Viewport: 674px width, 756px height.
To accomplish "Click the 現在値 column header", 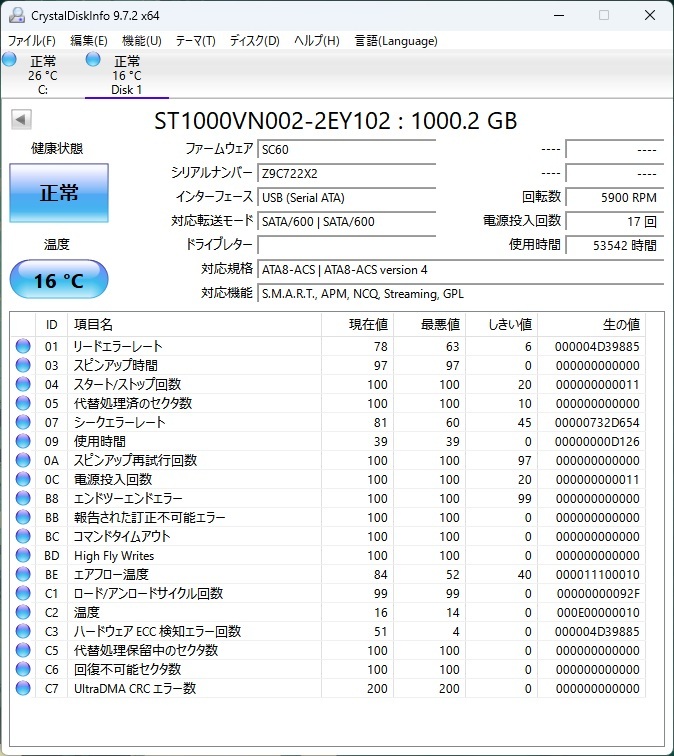I will click(x=357, y=324).
